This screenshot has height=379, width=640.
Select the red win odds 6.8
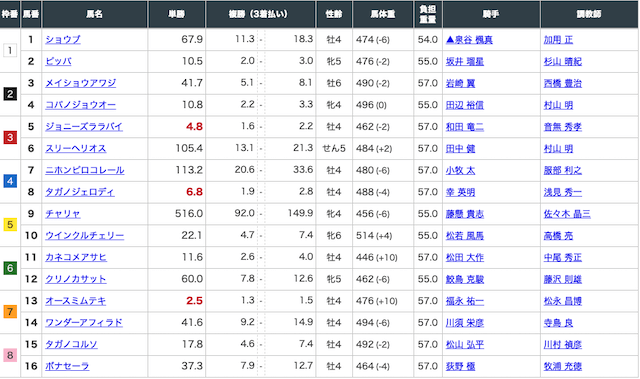[x=194, y=192]
